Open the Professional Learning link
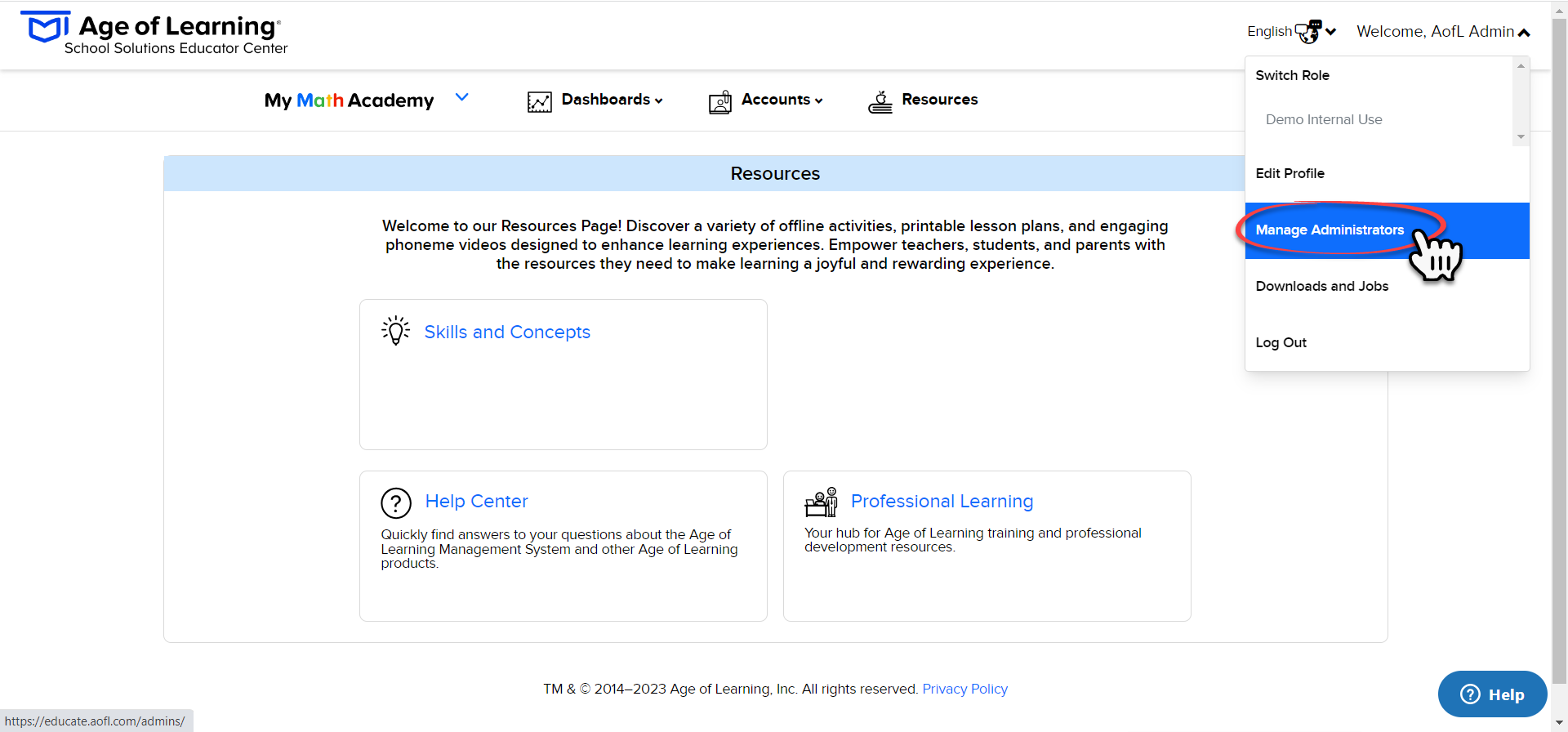The height and width of the screenshot is (732, 1568). pos(942,502)
